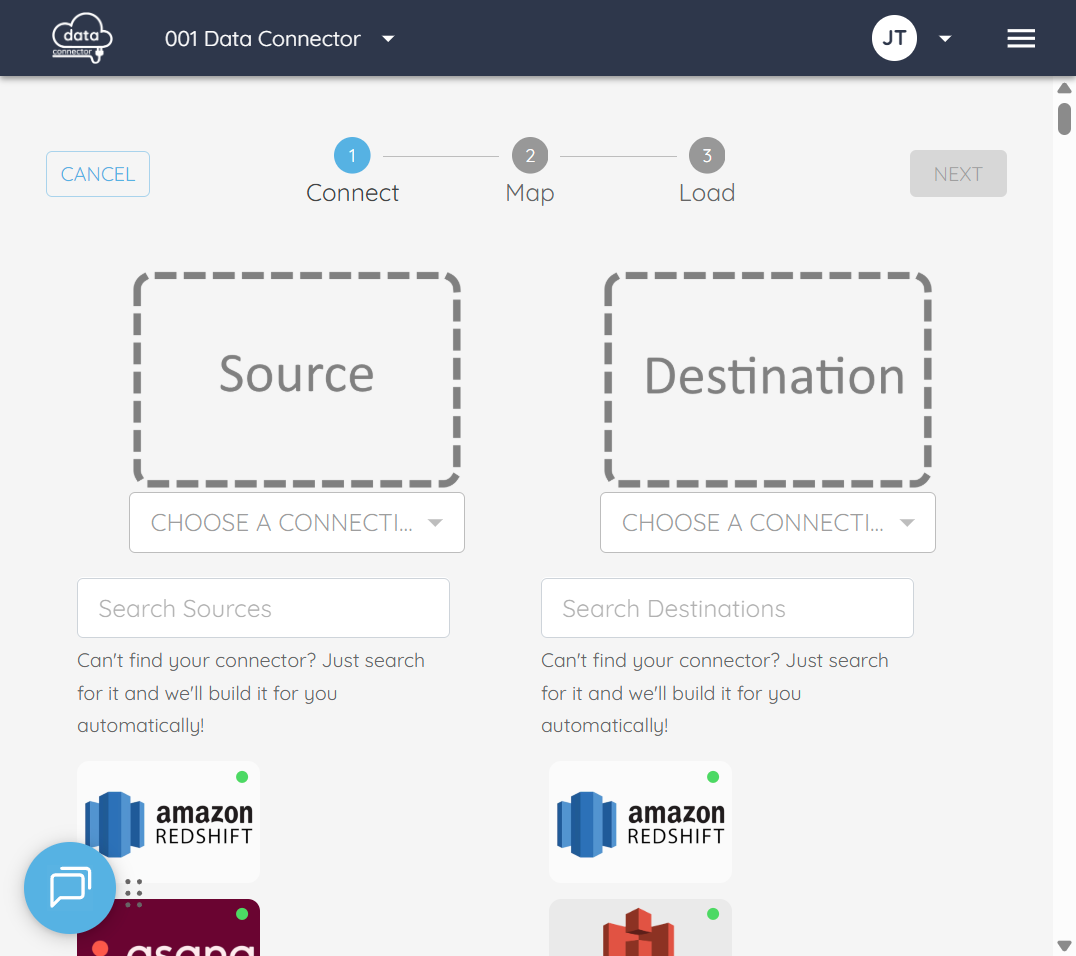This screenshot has height=956, width=1076.
Task: Click the CANCEL button
Action: (x=98, y=174)
